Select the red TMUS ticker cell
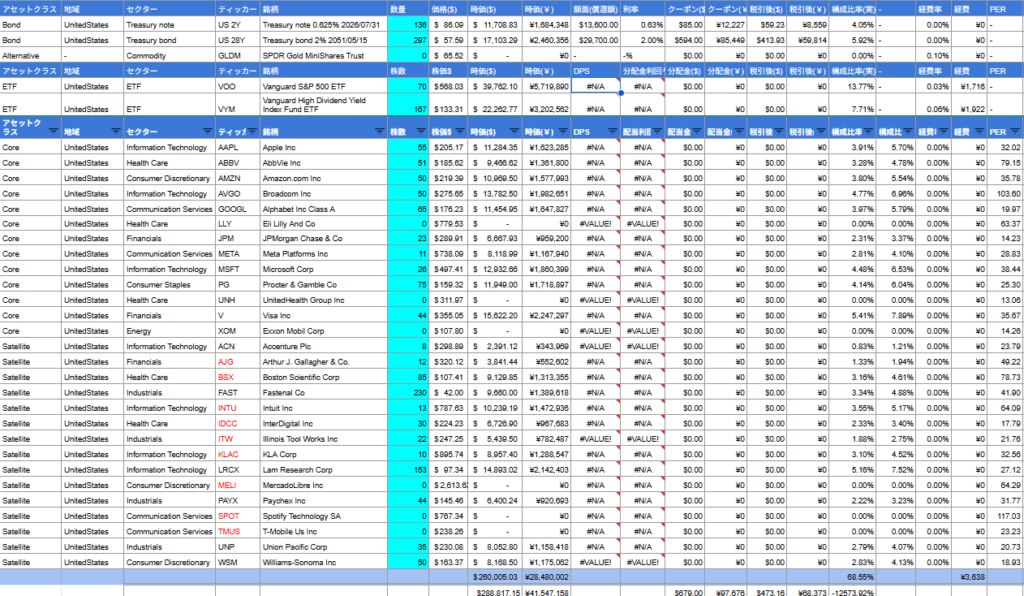Image resolution: width=1024 pixels, height=596 pixels. [238, 532]
